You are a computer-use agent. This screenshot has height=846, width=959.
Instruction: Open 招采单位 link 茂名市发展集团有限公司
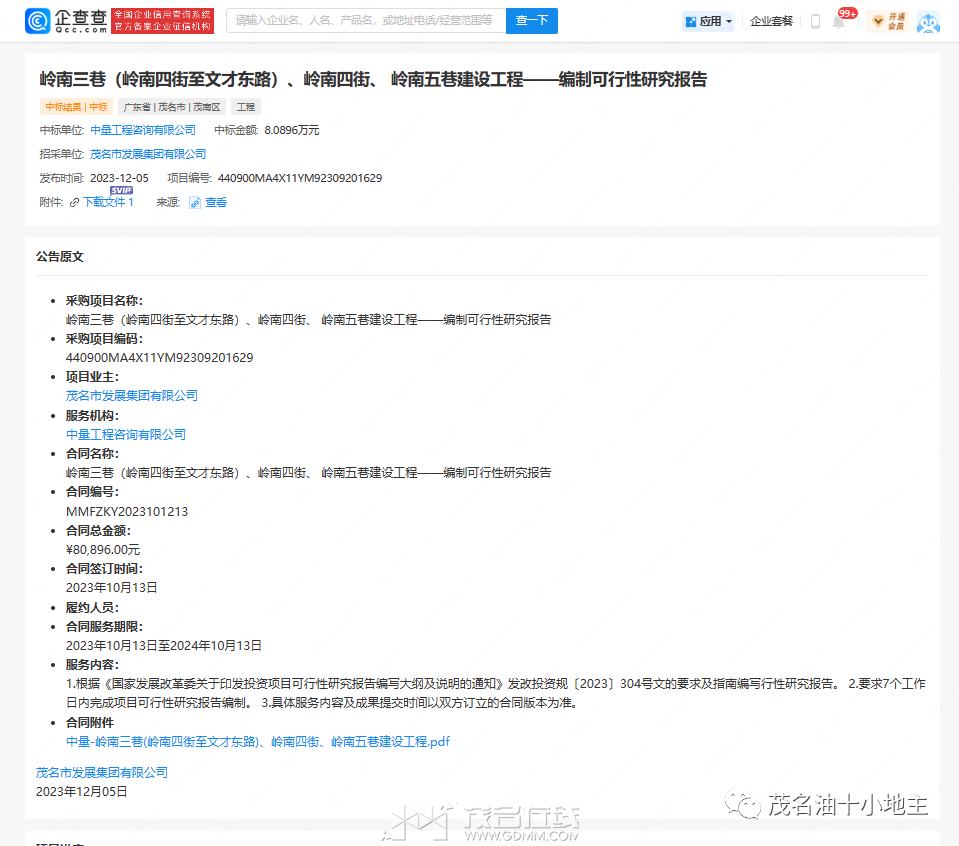coord(148,154)
